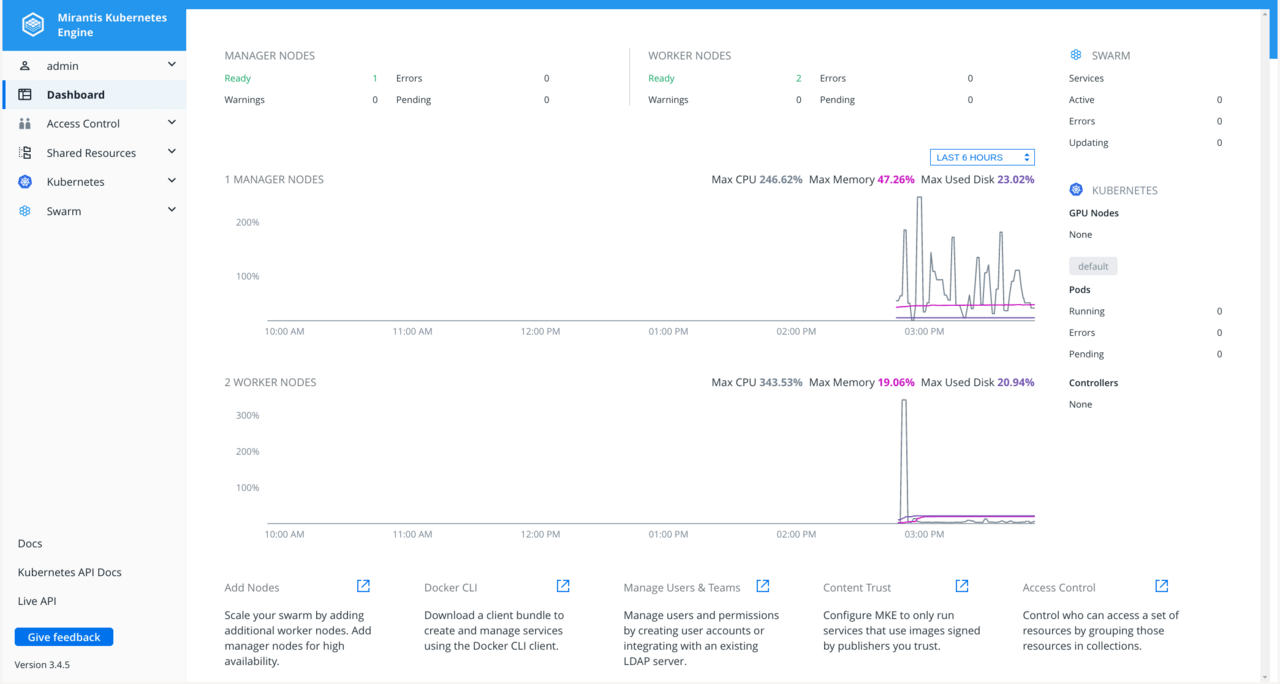
Task: Click worker Max CPU 343.53% value
Action: click(781, 383)
